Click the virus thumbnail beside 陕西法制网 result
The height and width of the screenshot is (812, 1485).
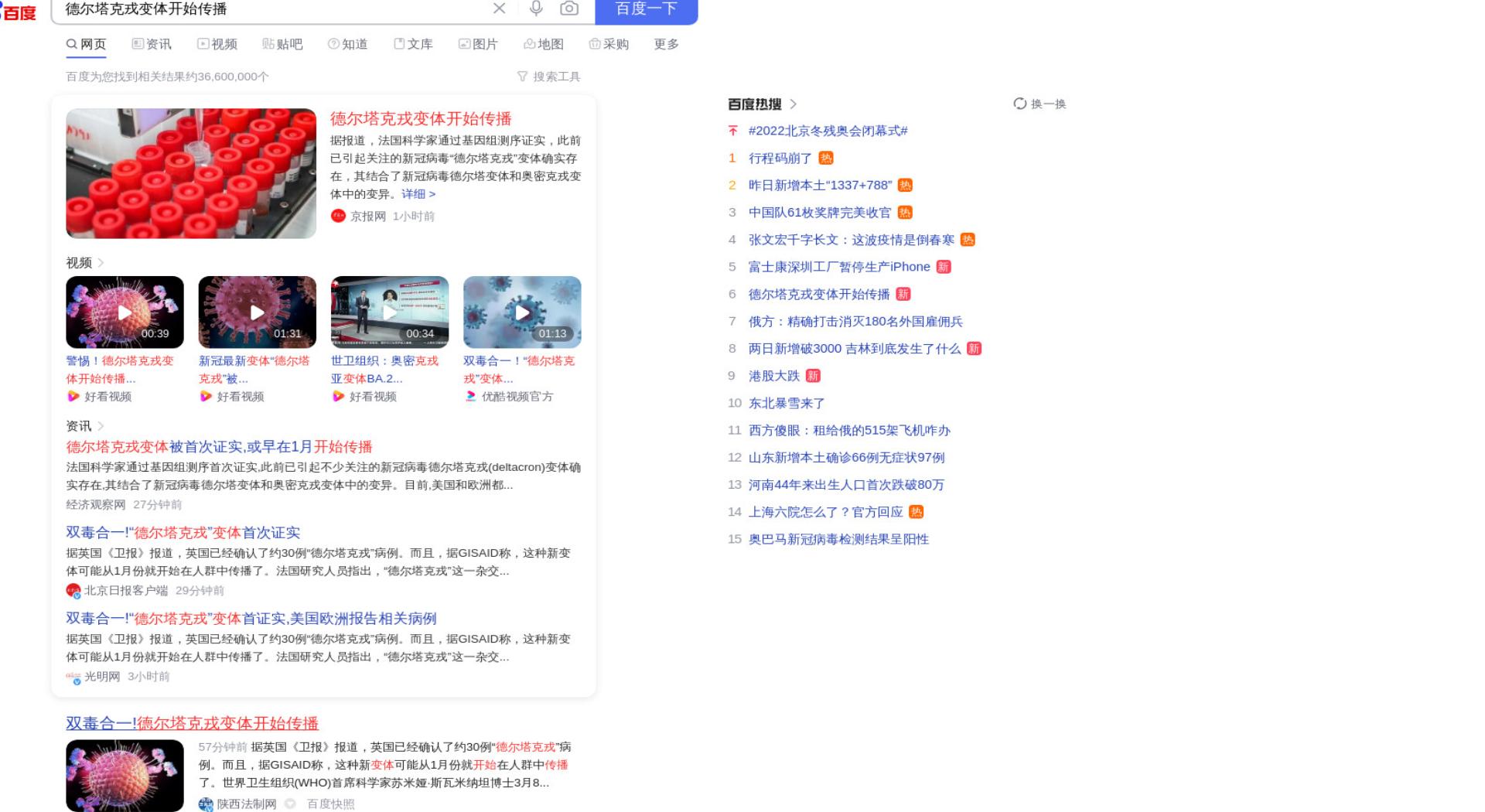coord(125,776)
